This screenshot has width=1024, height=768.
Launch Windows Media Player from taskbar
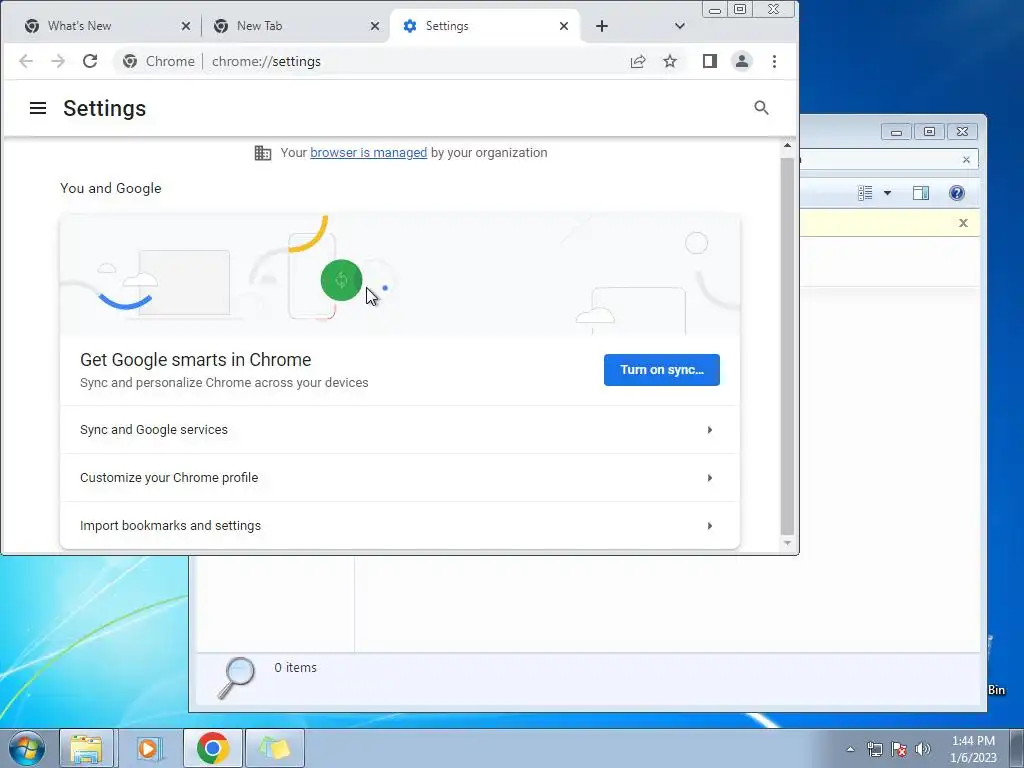click(149, 748)
